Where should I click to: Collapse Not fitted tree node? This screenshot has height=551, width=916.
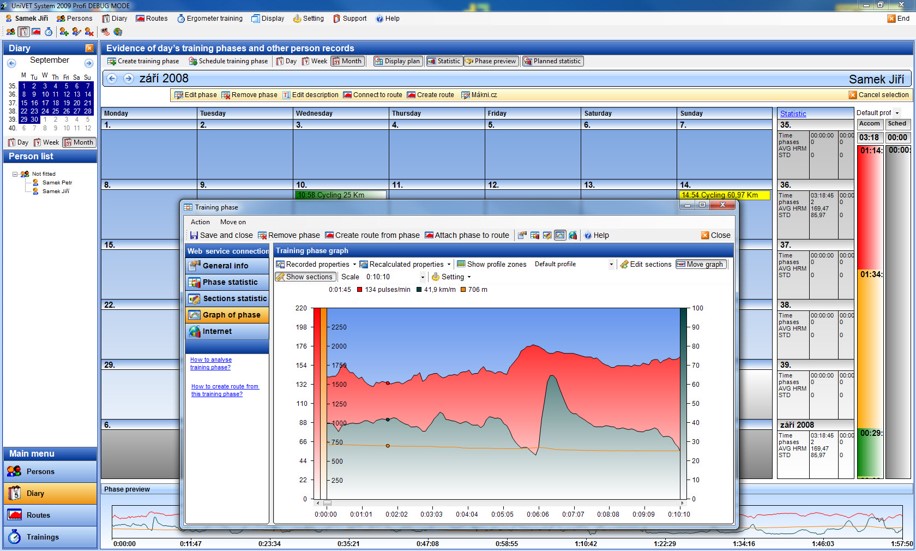click(x=15, y=174)
